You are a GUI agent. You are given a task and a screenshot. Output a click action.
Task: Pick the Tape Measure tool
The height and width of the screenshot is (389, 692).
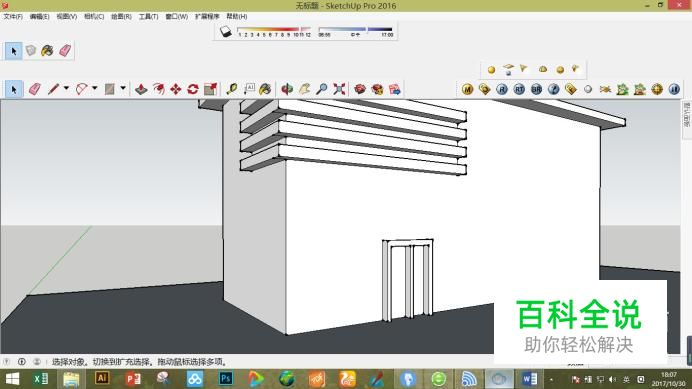tap(232, 89)
